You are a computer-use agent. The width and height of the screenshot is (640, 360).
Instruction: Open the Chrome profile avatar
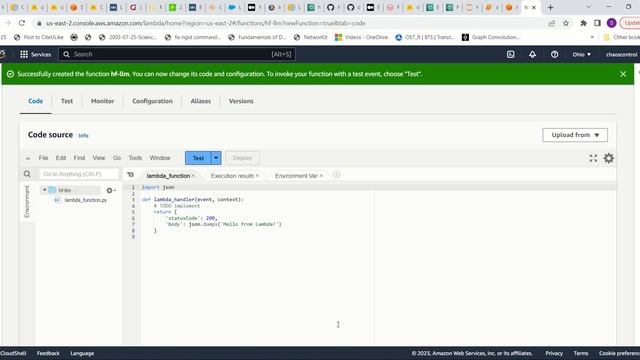pyautogui.click(x=611, y=23)
